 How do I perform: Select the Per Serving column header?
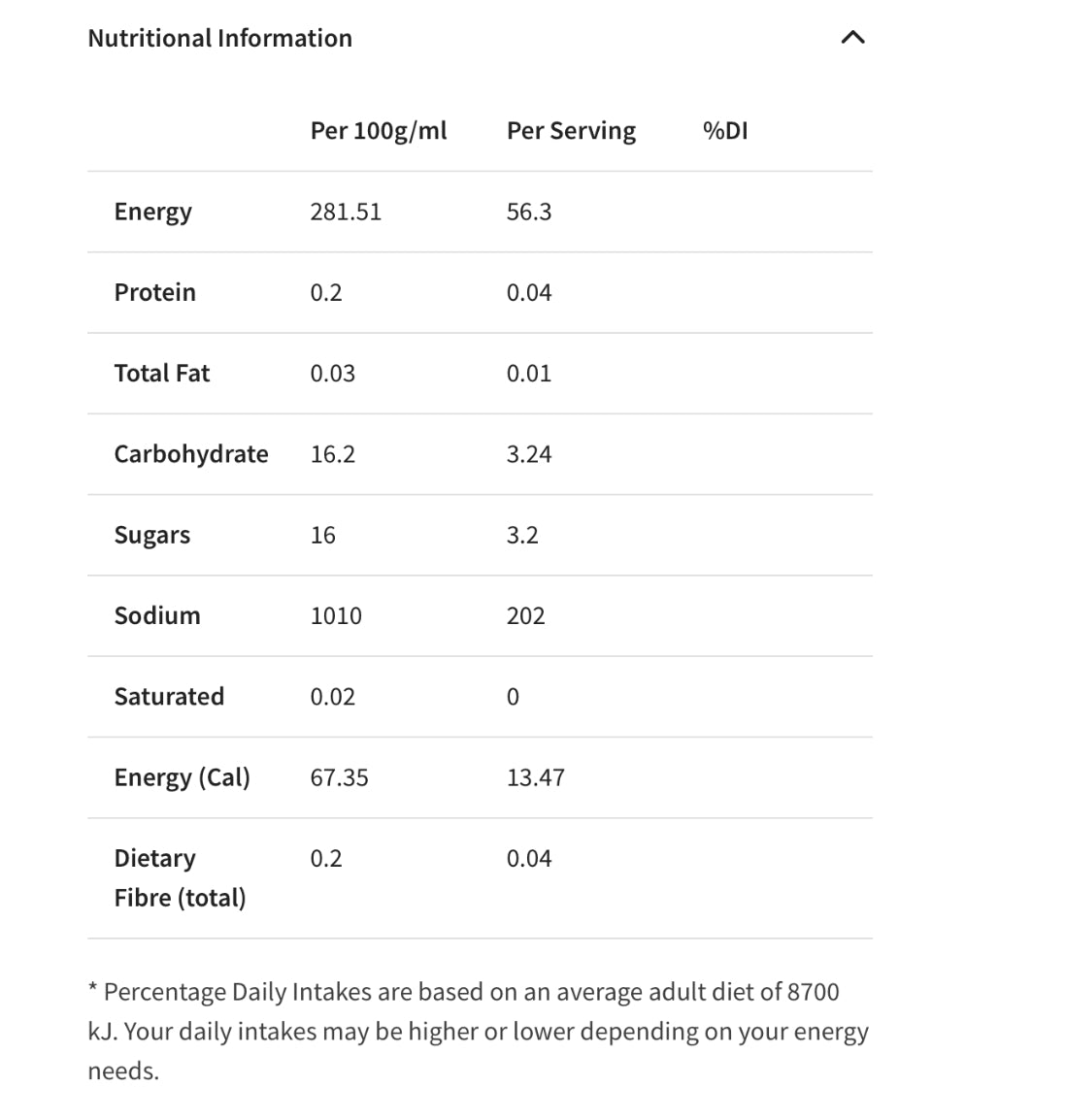click(x=571, y=131)
